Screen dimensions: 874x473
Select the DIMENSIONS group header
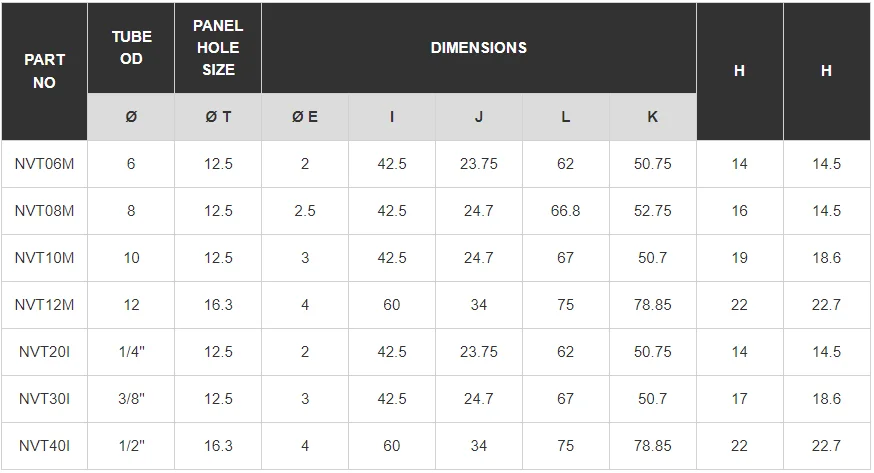(x=478, y=48)
